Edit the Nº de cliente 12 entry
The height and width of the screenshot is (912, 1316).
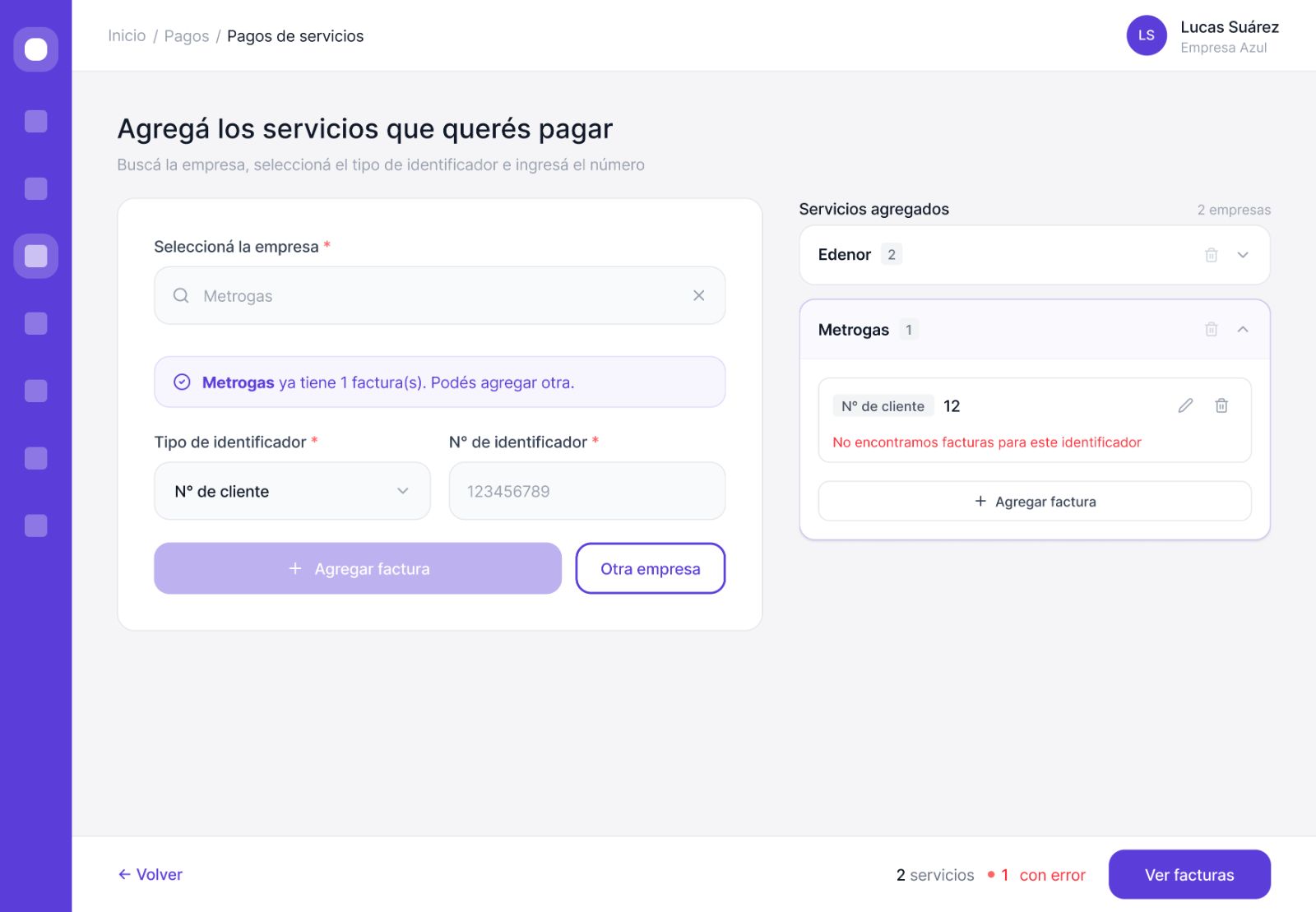click(x=1185, y=405)
